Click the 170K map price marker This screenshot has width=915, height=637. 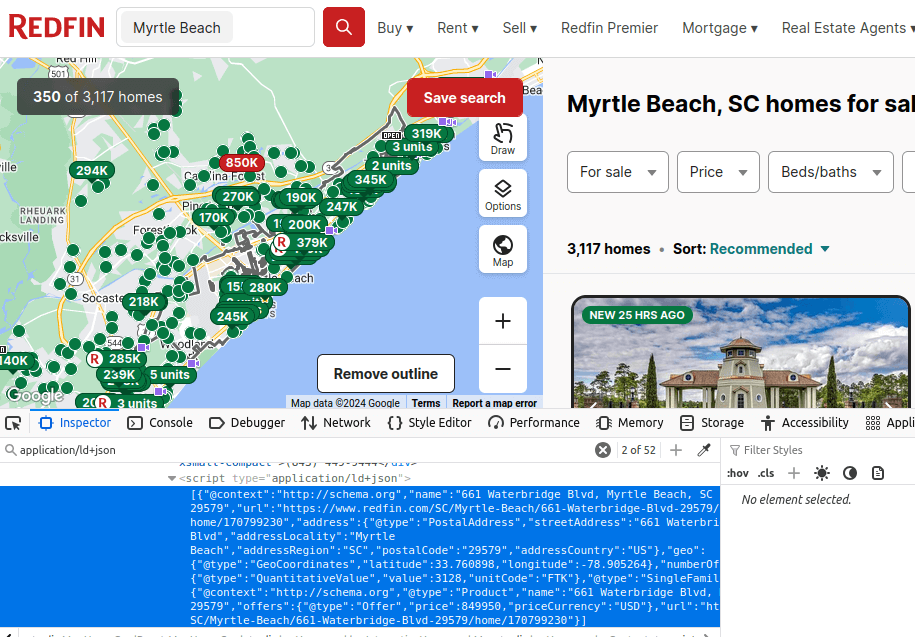coord(214,218)
